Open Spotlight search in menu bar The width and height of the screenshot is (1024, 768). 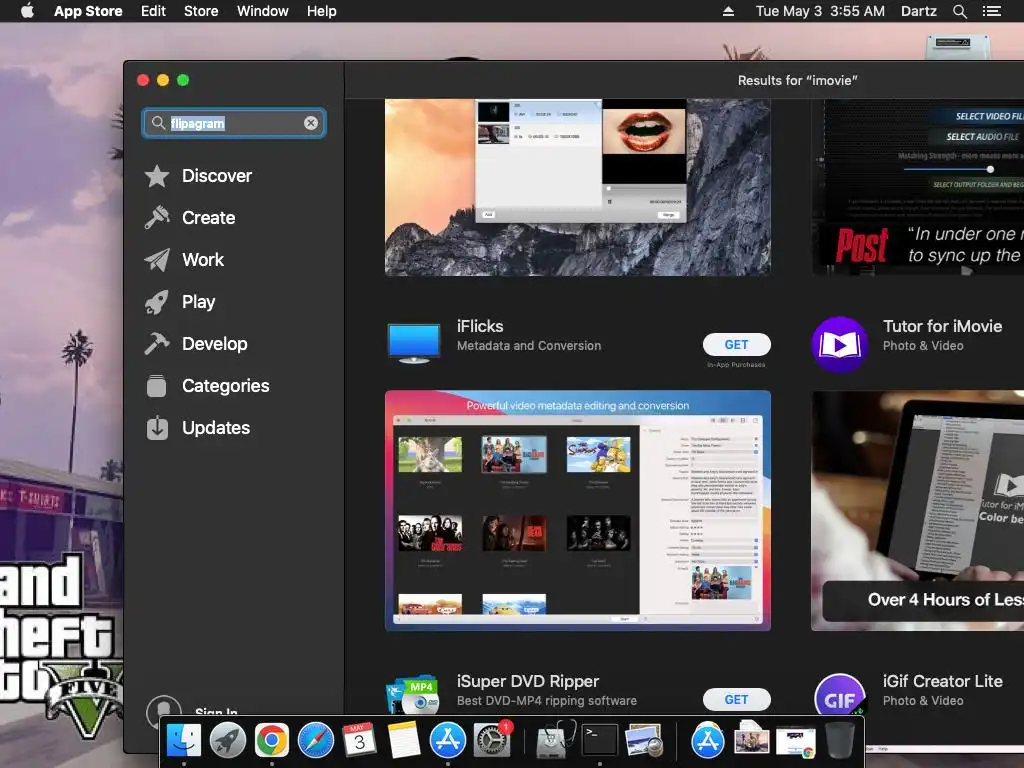point(959,11)
